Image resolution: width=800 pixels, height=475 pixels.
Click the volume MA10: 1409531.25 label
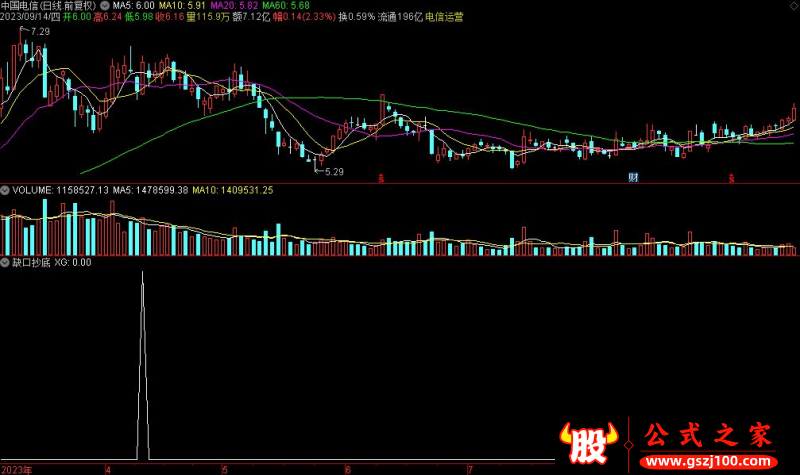pos(233,190)
